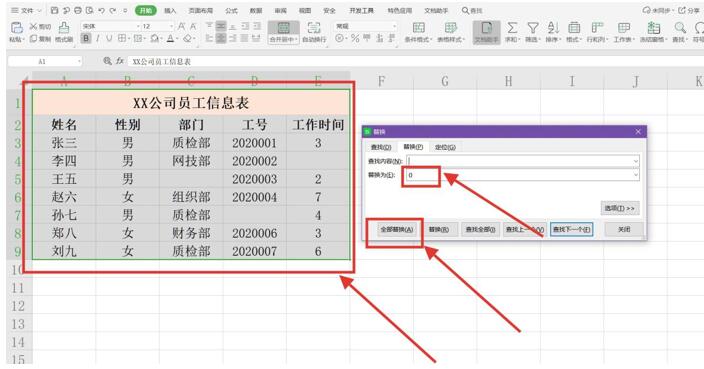704x369 pixels.
Task: Click the Rows and Columns (行和列) icon
Action: [x=597, y=28]
